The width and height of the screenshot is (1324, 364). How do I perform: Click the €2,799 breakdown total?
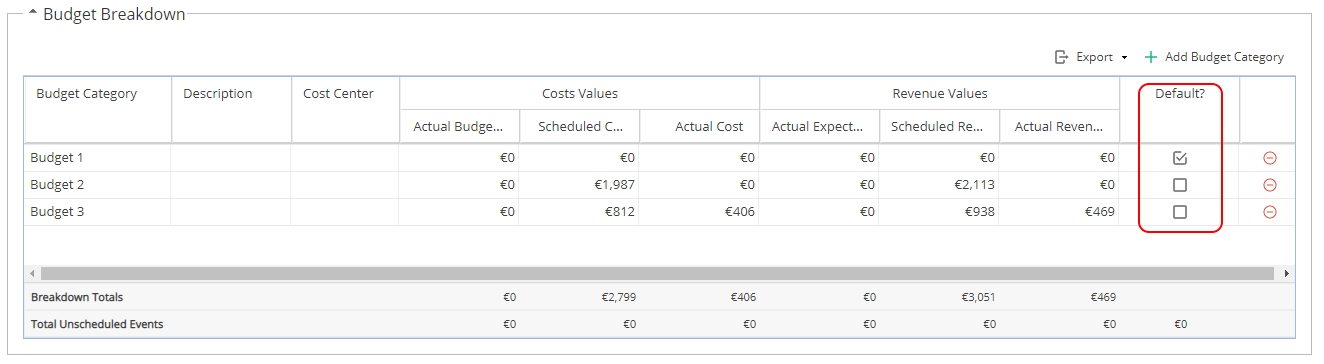[x=618, y=297]
